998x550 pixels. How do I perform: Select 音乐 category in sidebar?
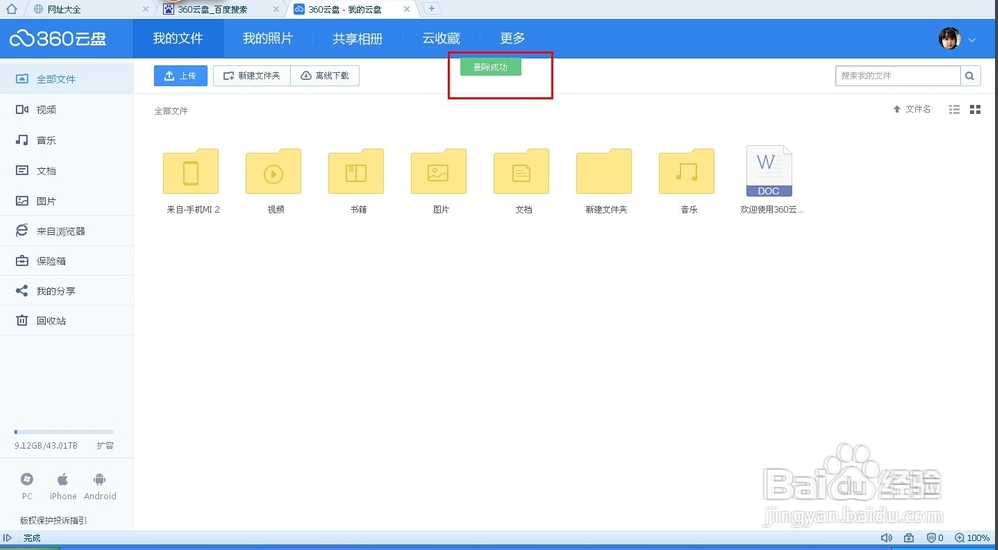[66, 140]
